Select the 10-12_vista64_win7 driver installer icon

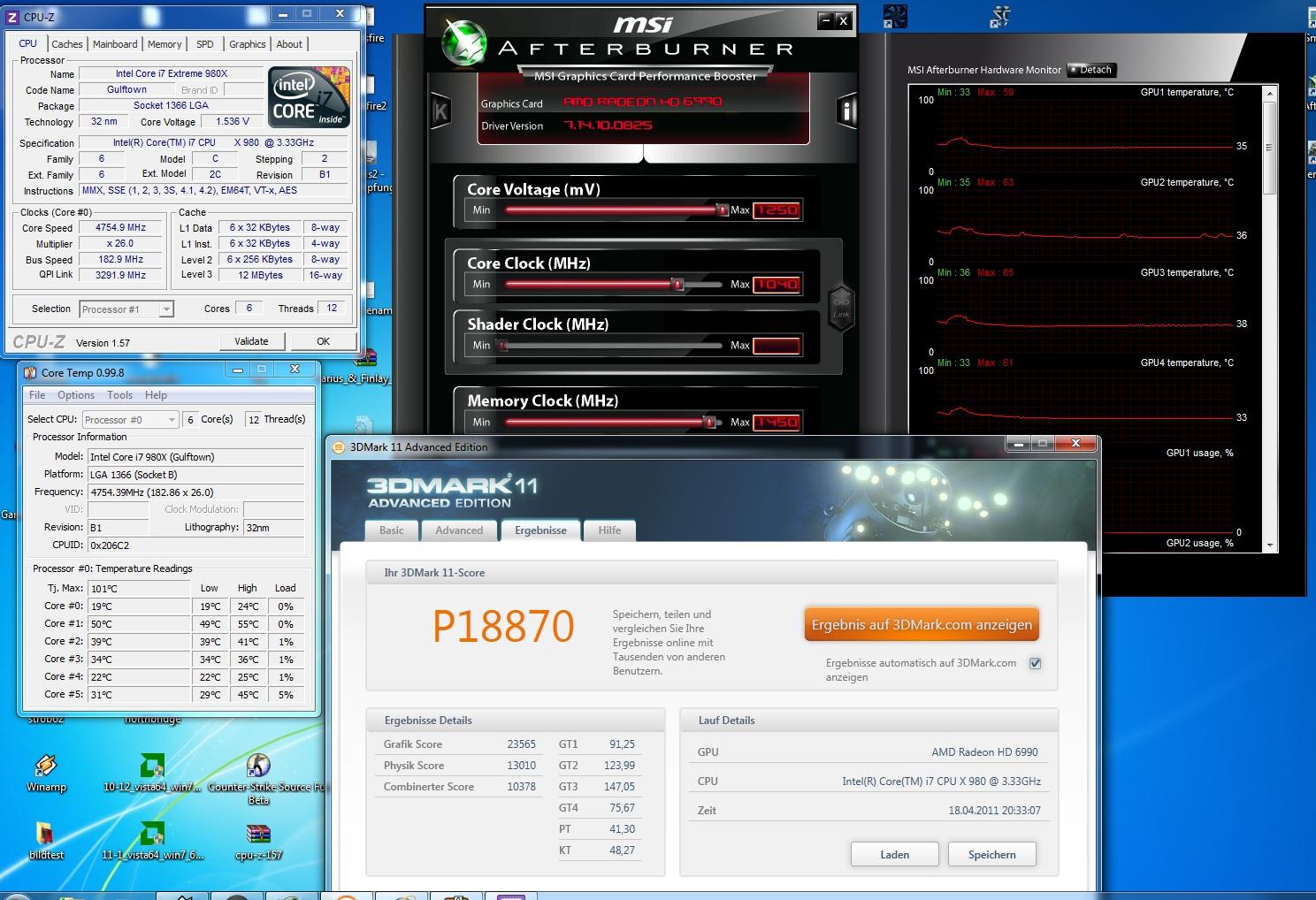(153, 773)
